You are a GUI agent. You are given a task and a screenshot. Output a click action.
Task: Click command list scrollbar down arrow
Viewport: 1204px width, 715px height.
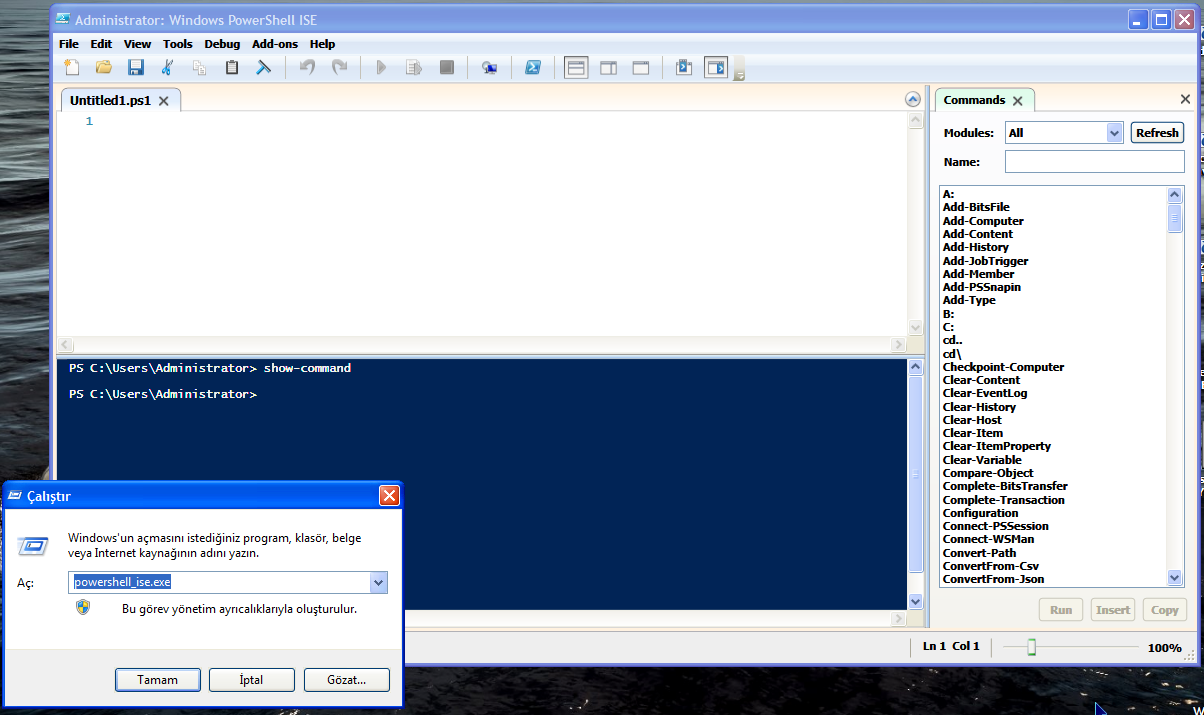(x=1175, y=577)
